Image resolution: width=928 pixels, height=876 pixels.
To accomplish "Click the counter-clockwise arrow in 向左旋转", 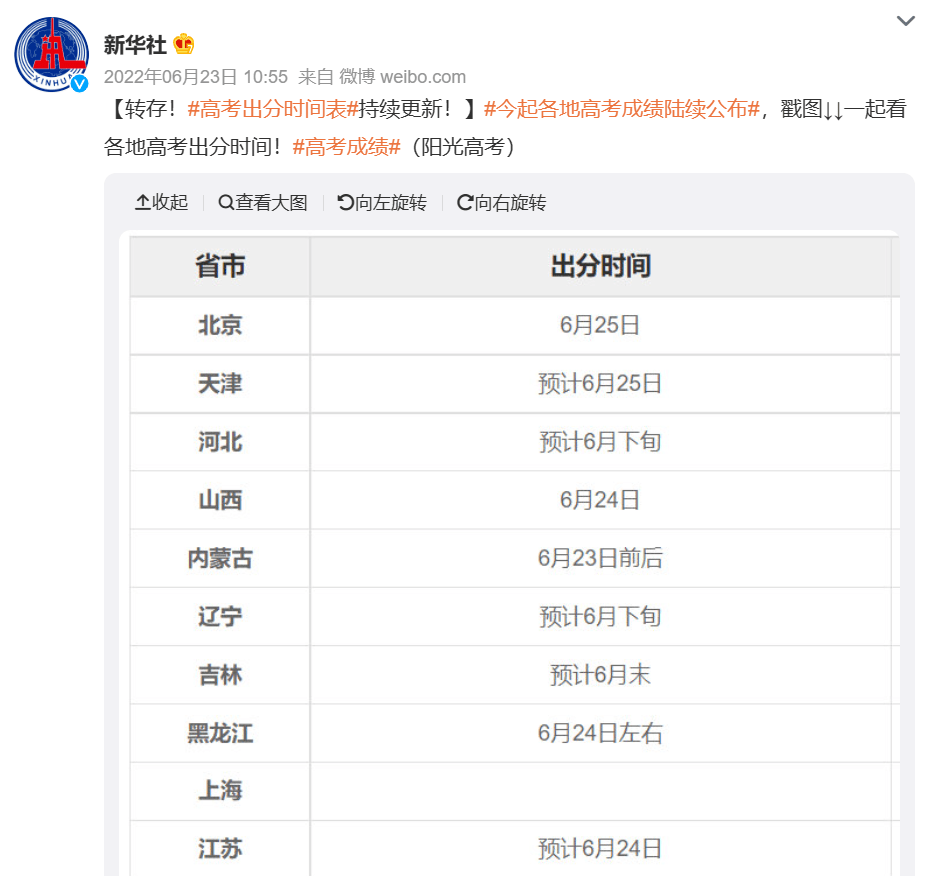I will click(x=346, y=202).
